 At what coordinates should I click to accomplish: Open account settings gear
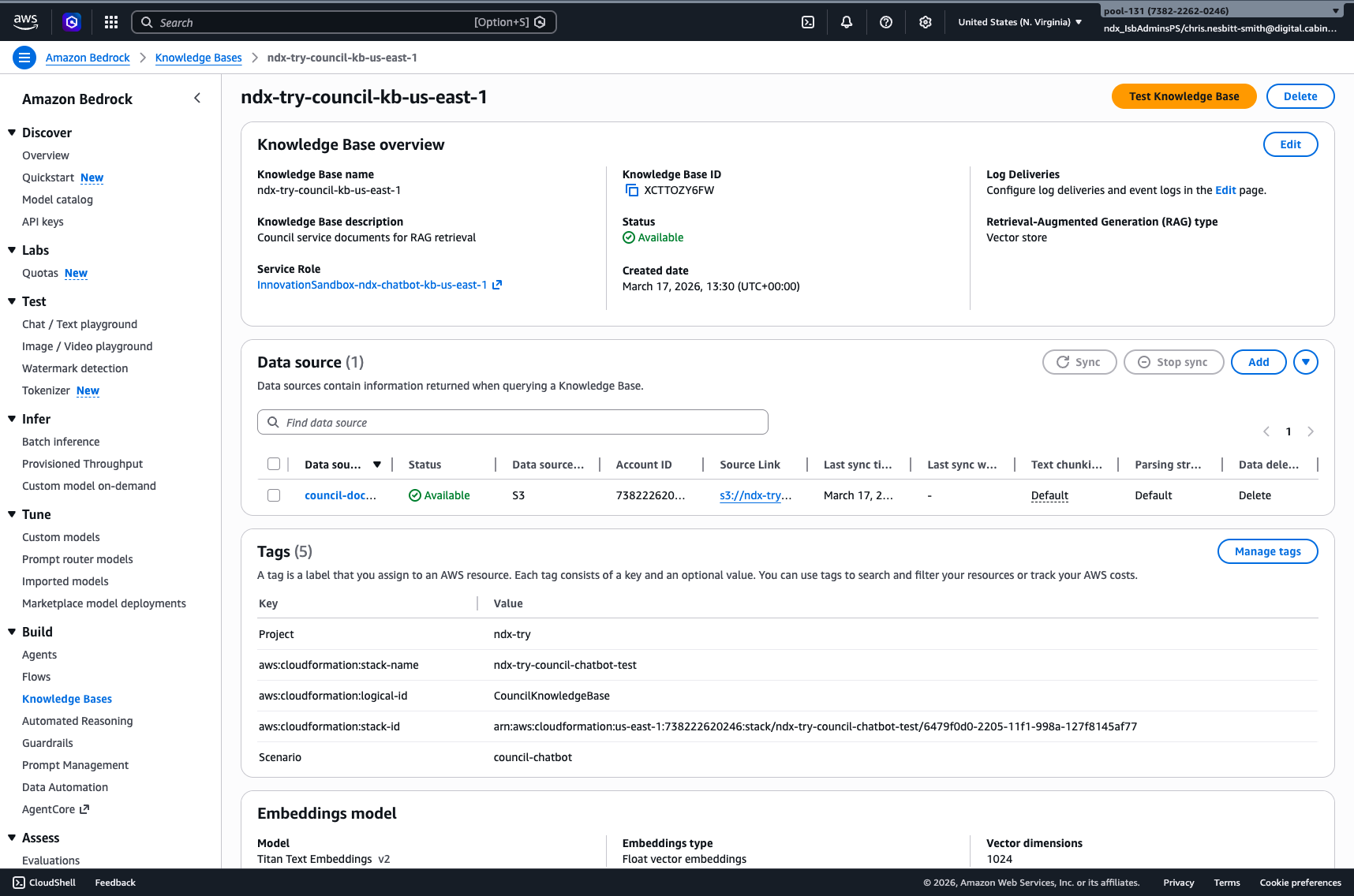pos(925,21)
